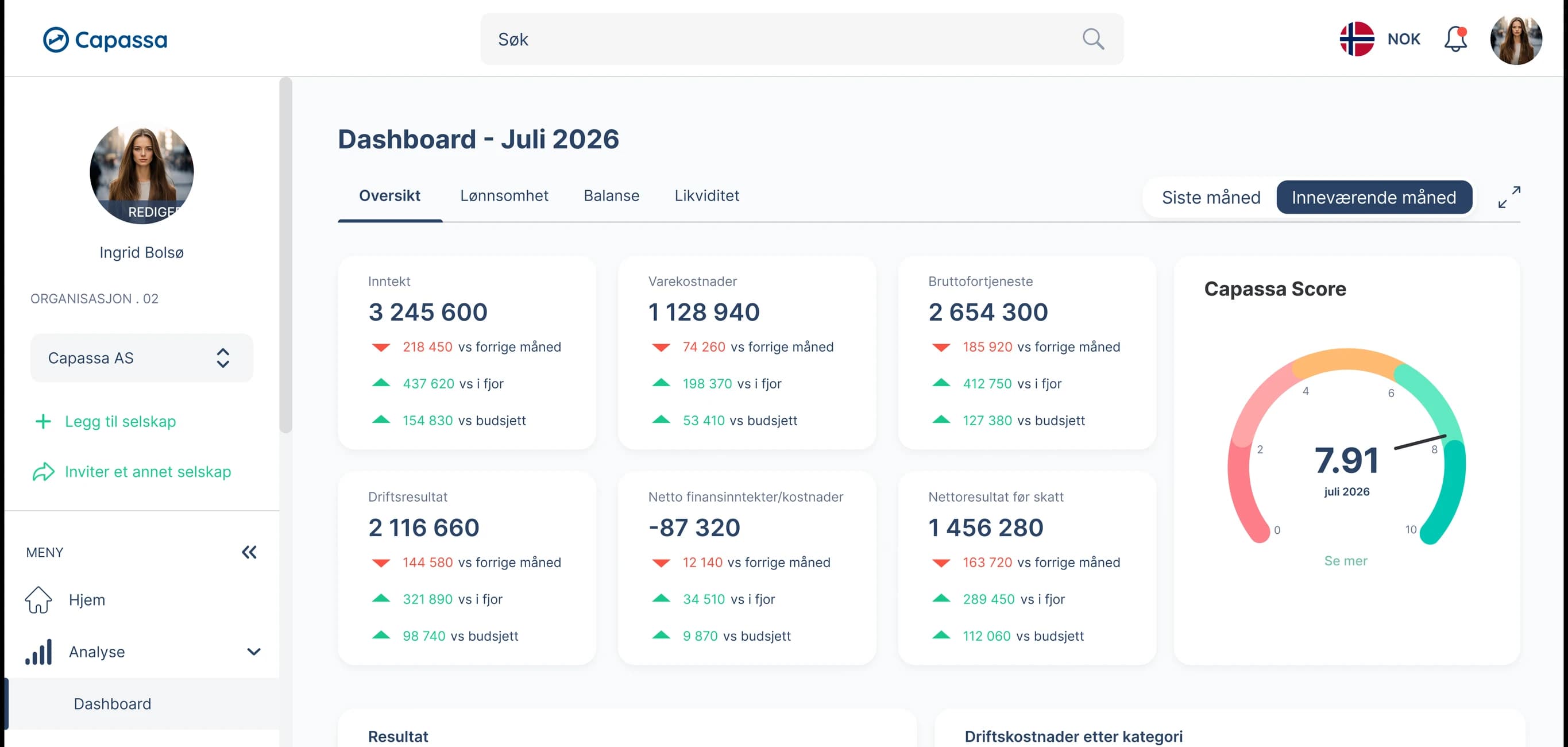1568x747 pixels.
Task: Click green up arrow beside 198 370
Action: coord(661,383)
